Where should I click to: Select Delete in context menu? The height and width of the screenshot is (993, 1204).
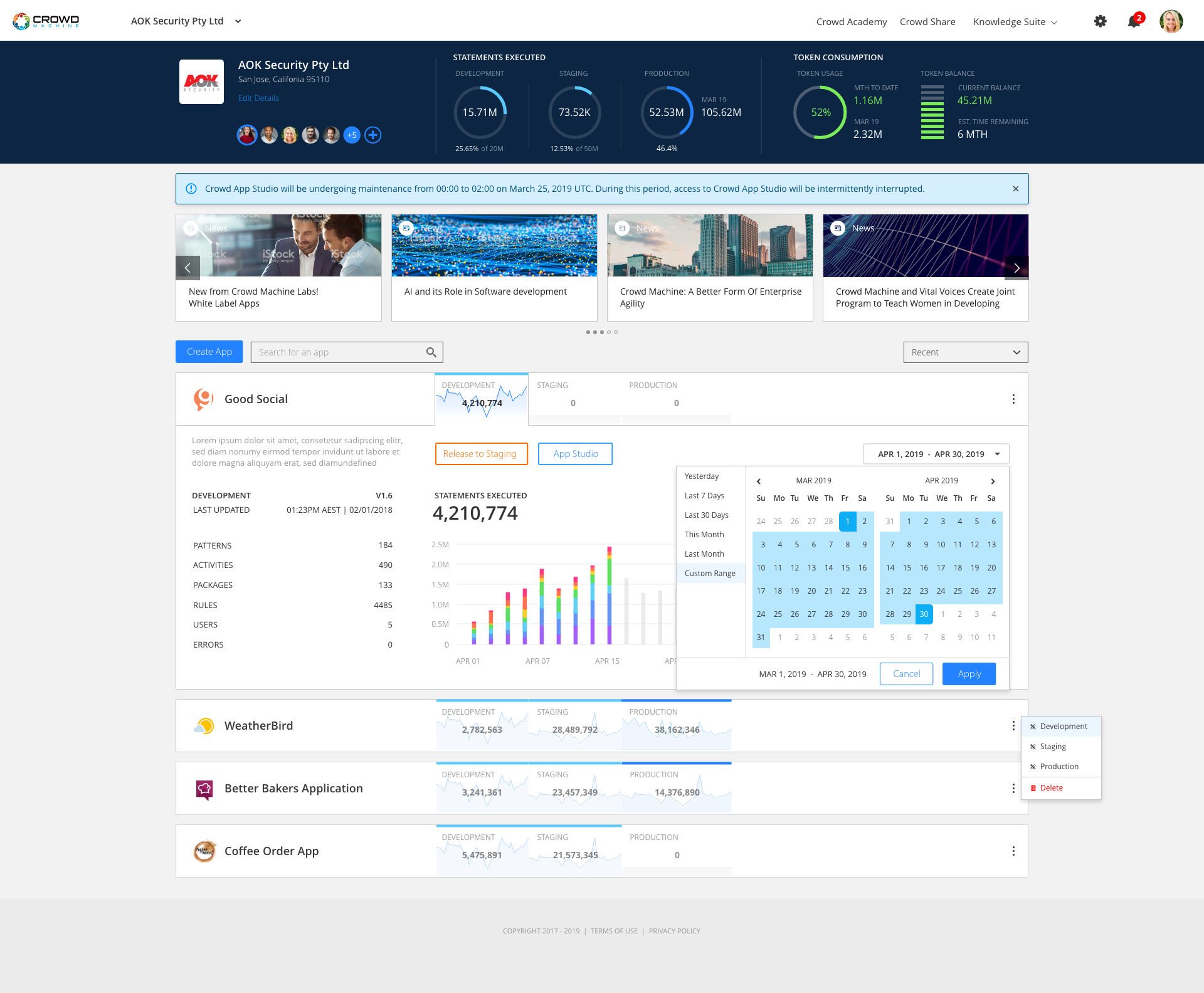pyautogui.click(x=1061, y=788)
